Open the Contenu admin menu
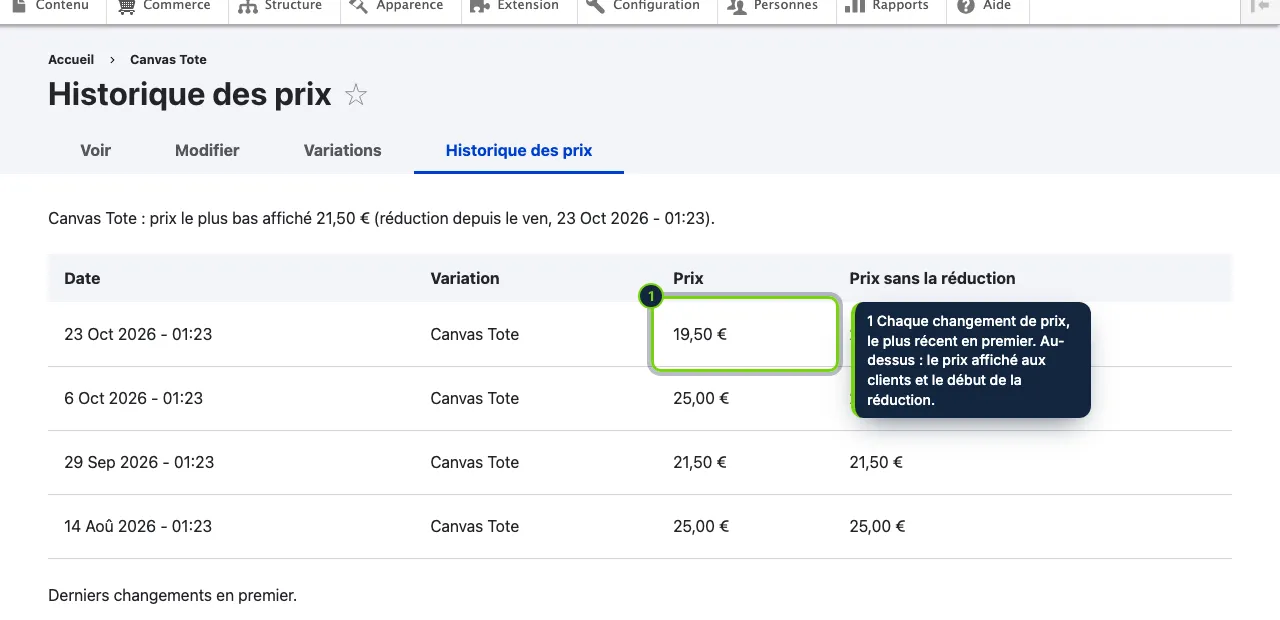The width and height of the screenshot is (1280, 620). pyautogui.click(x=50, y=6)
